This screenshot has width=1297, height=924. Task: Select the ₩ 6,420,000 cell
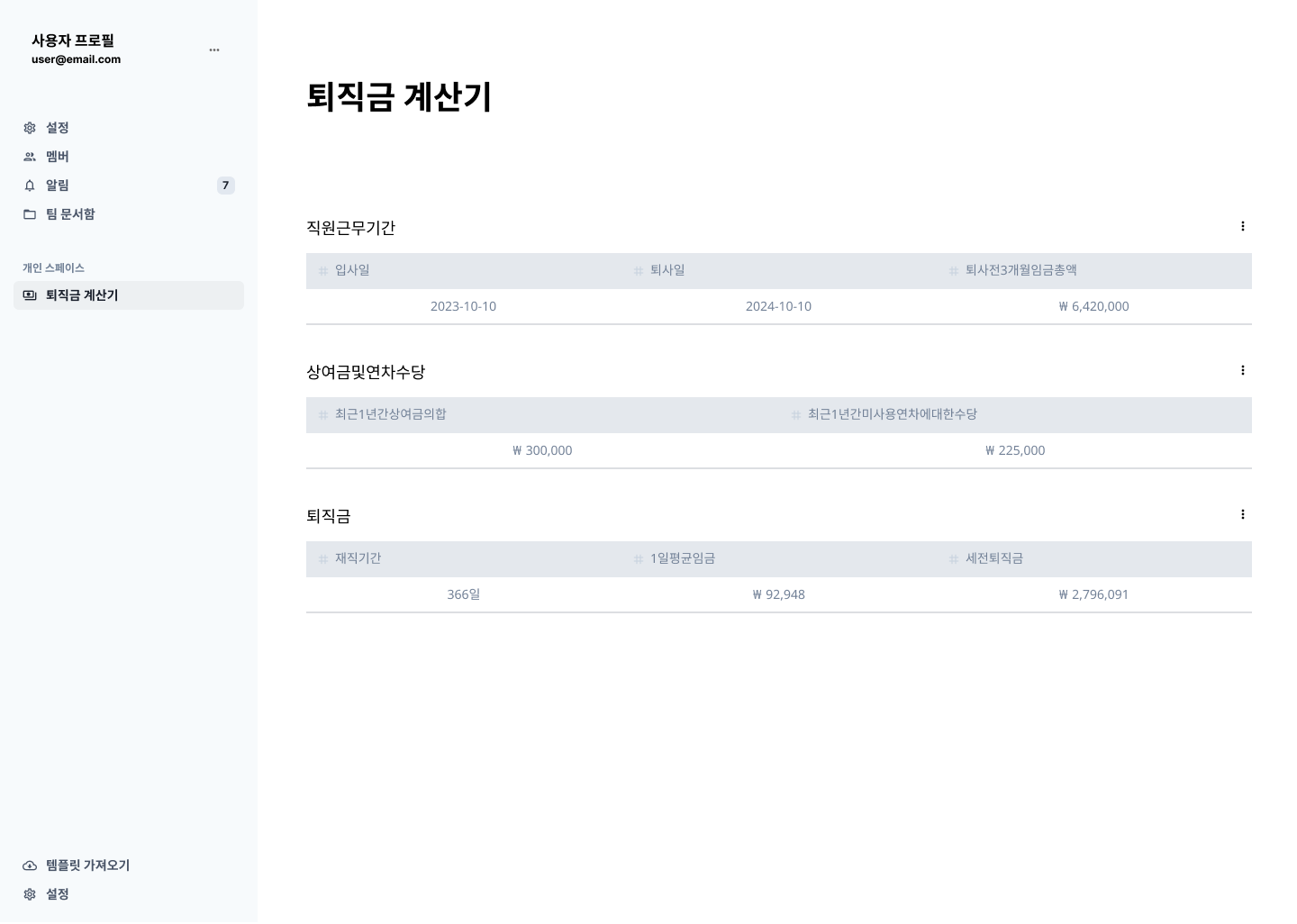coord(1094,306)
